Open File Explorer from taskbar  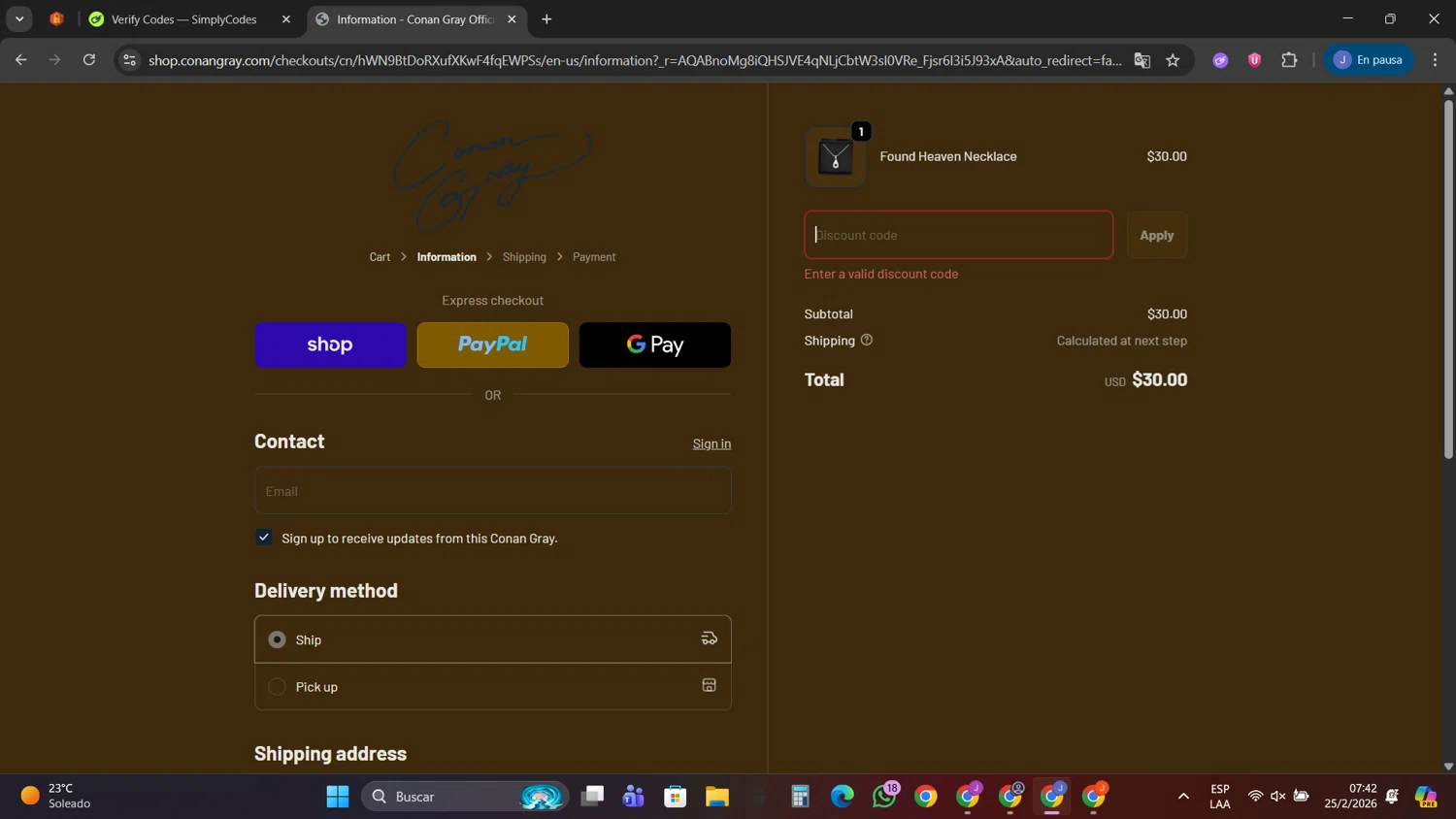pyautogui.click(x=717, y=797)
